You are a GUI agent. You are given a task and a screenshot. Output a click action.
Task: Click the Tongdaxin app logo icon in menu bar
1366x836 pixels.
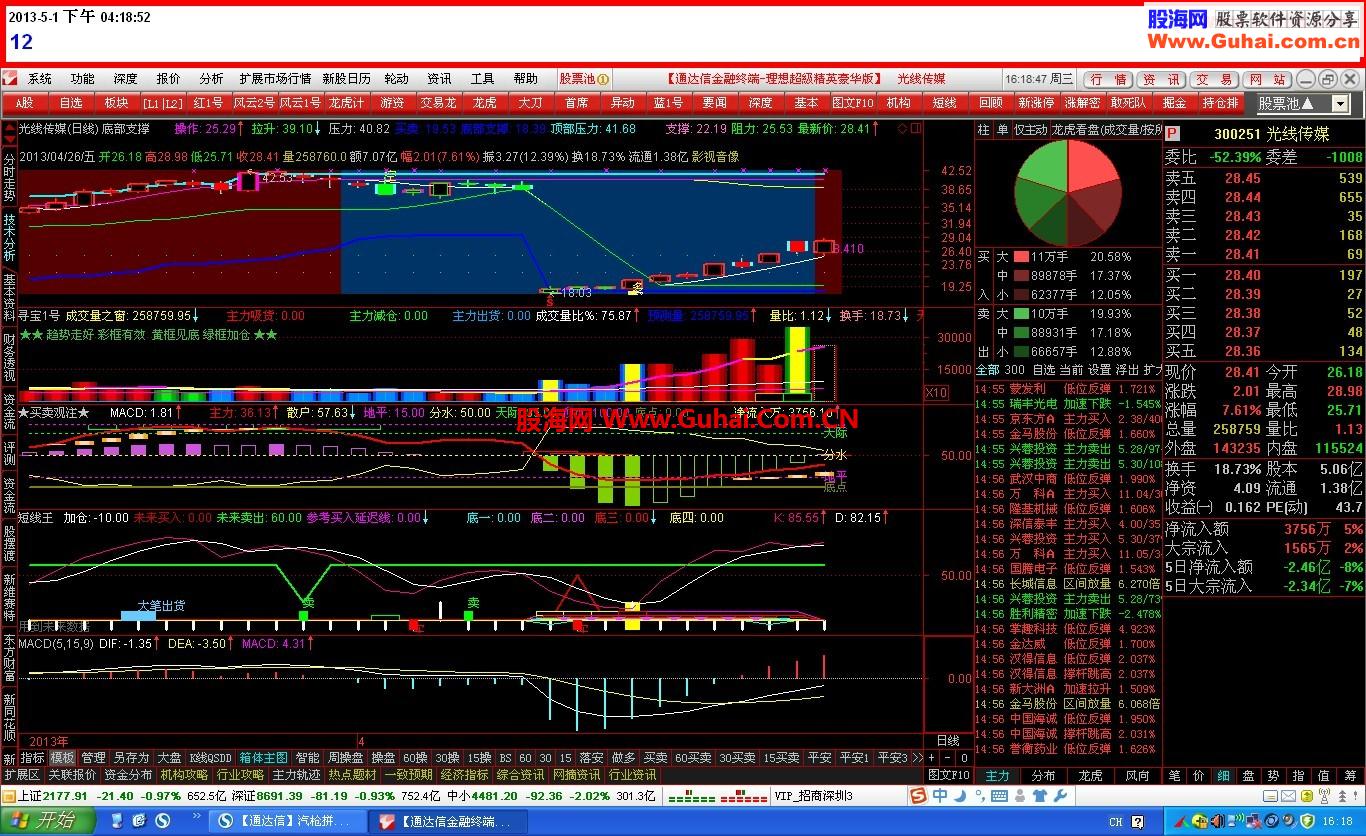9,78
